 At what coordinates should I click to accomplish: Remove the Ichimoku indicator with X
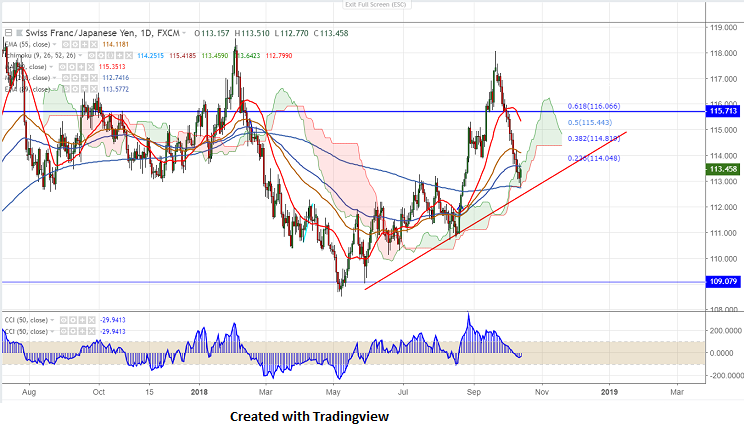coord(129,56)
